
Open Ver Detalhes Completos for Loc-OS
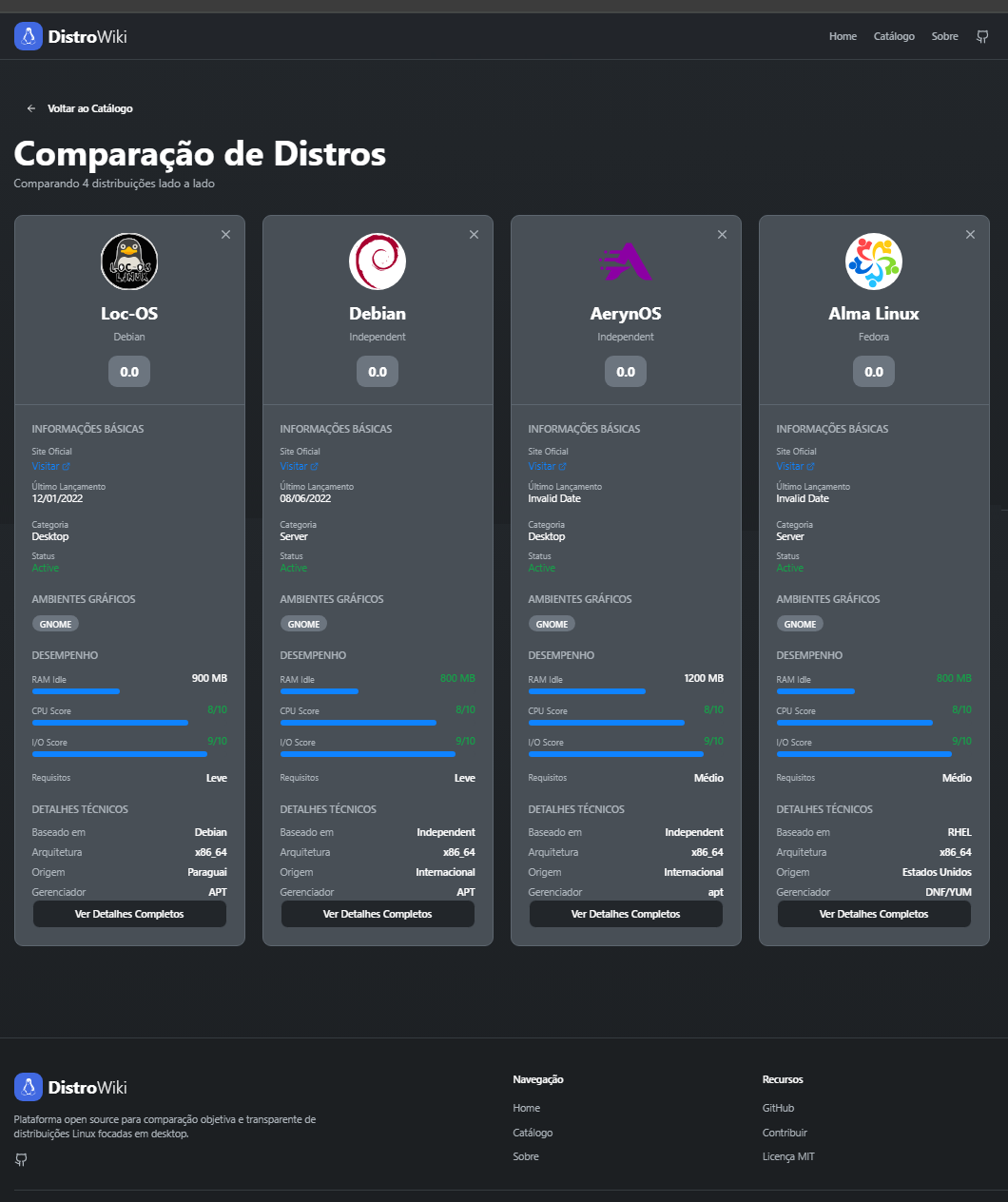129,914
